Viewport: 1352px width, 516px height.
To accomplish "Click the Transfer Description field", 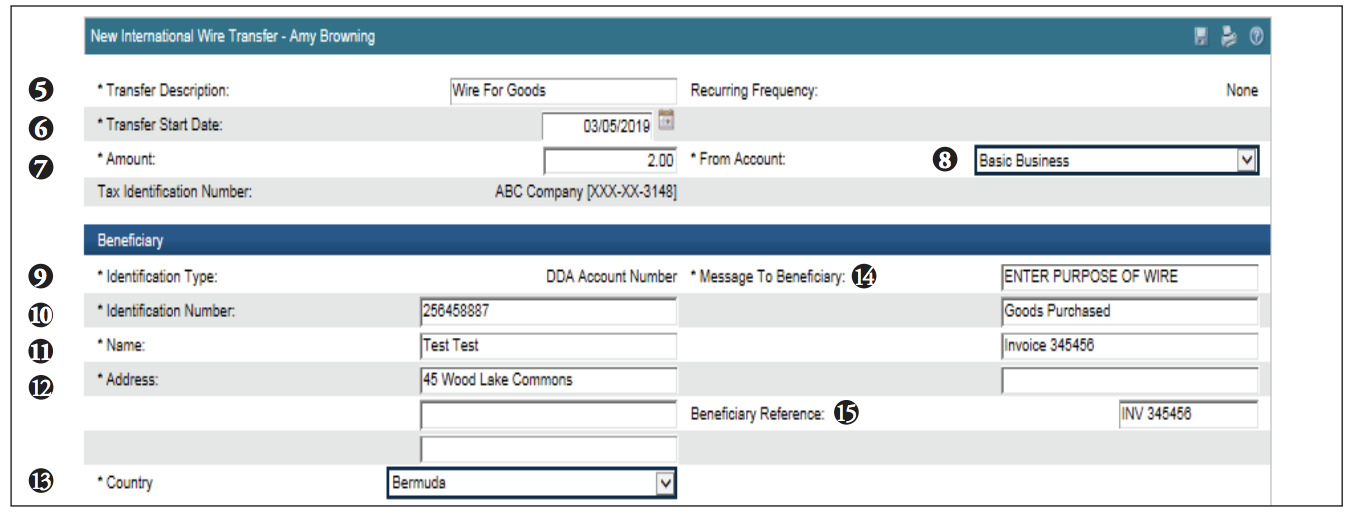I will coord(563,91).
